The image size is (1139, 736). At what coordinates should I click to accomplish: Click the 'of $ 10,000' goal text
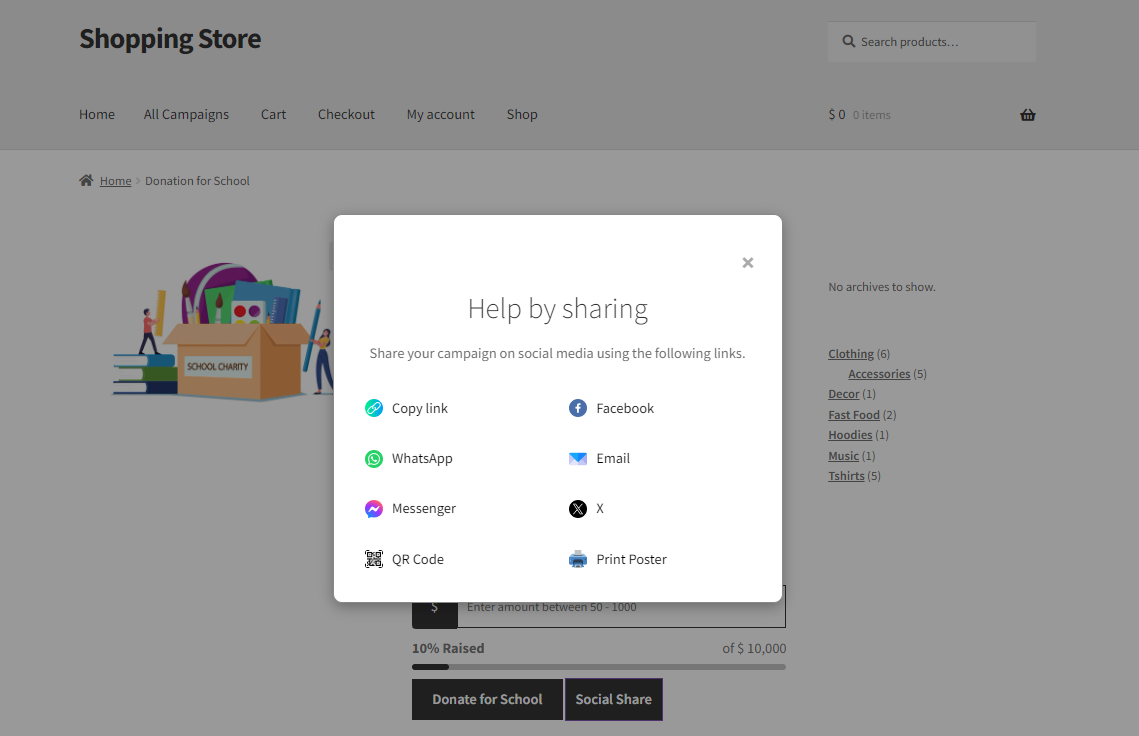click(754, 648)
